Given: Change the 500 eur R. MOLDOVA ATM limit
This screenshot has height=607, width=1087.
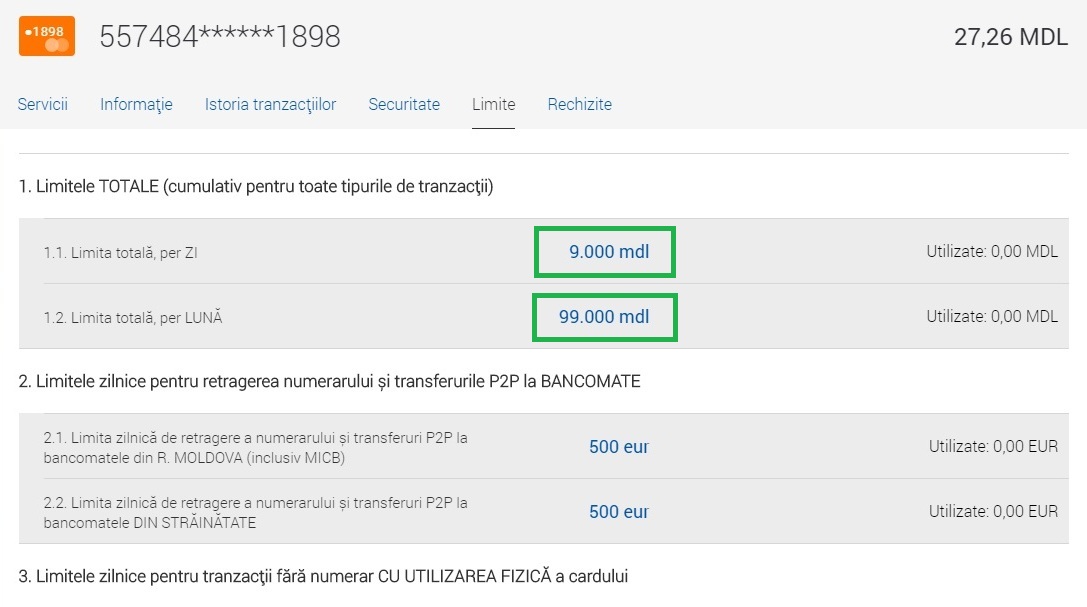Looking at the screenshot, I should coord(619,447).
